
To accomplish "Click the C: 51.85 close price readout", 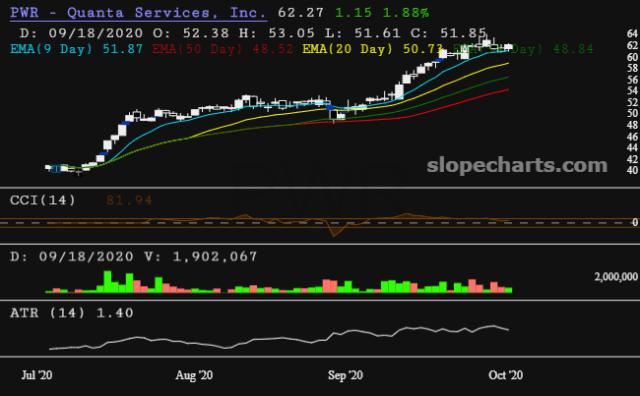I will (x=448, y=33).
